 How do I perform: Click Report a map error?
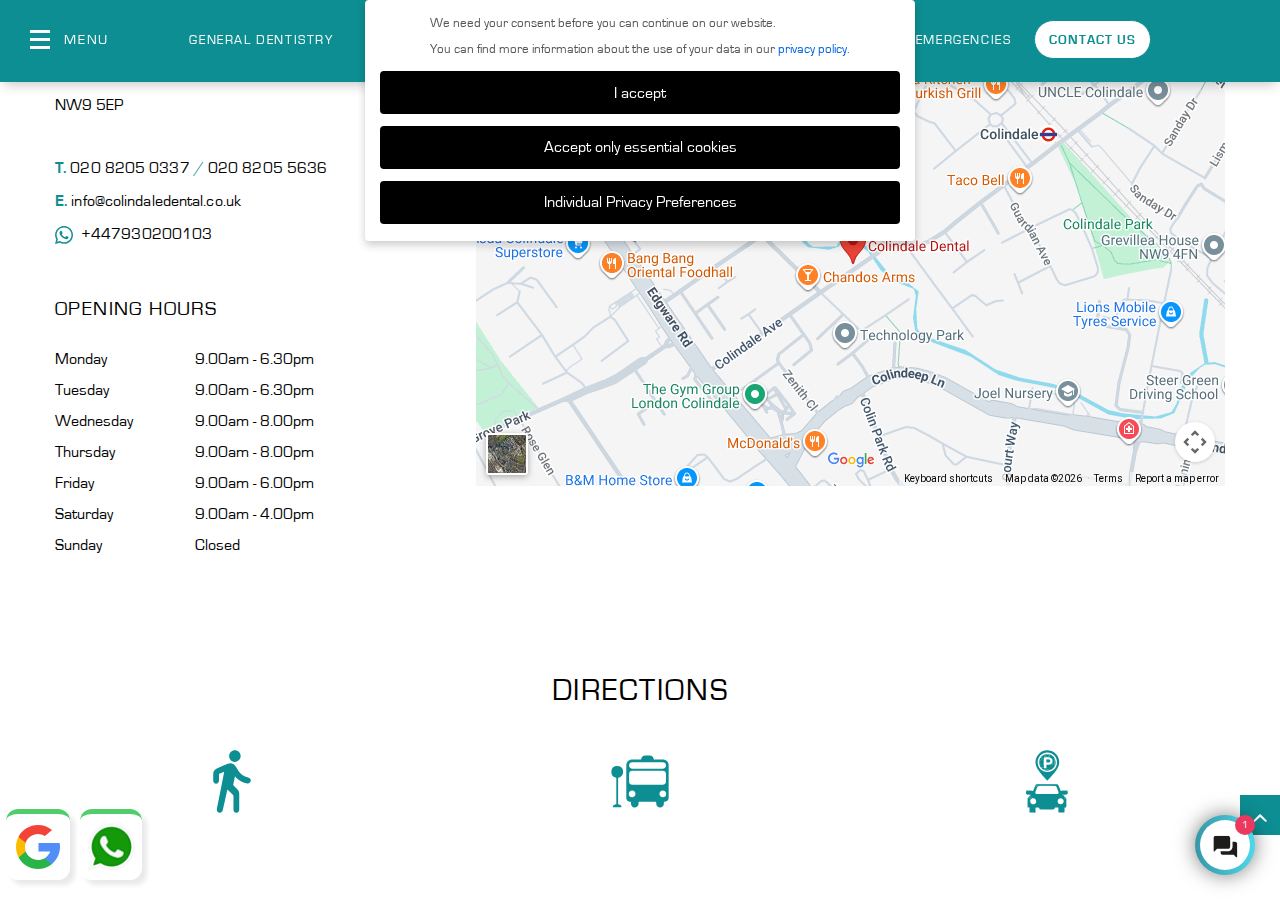point(1177,479)
